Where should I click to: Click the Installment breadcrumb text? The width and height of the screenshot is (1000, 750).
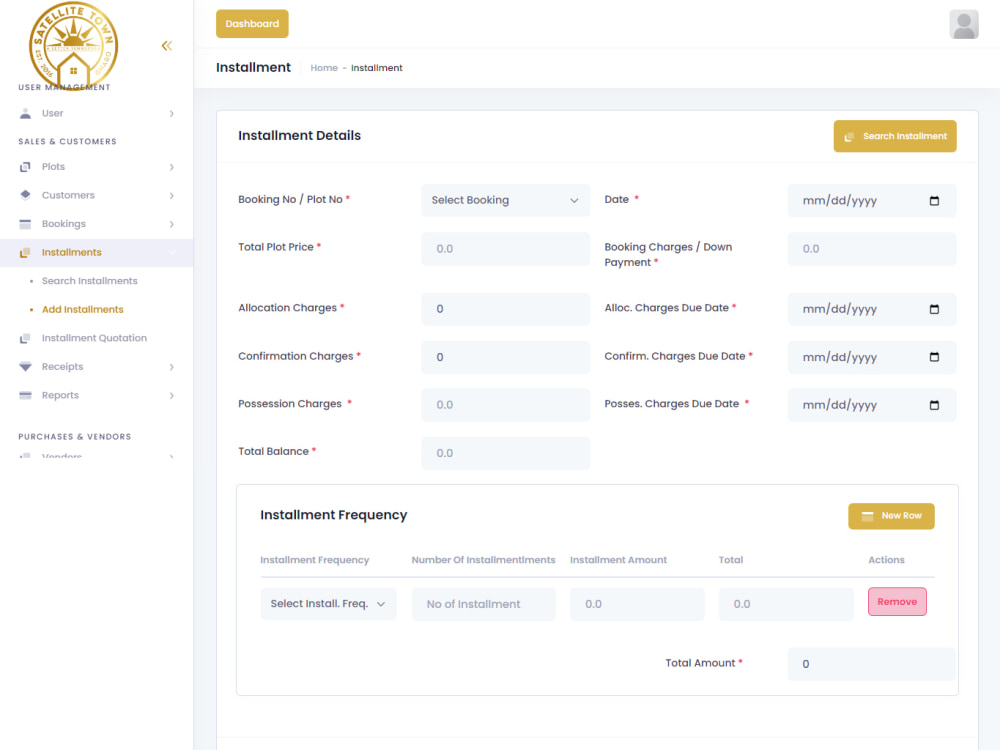coord(376,68)
